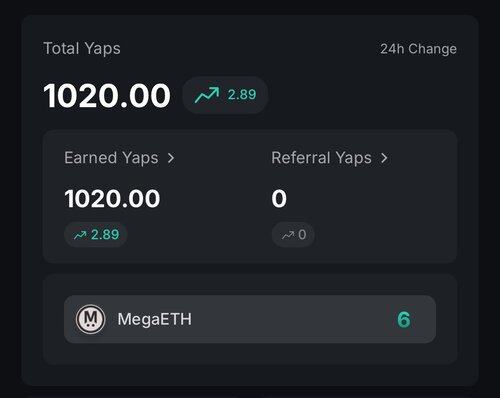This screenshot has width=500, height=398.
Task: Select the MegaETH project row
Action: [x=250, y=319]
